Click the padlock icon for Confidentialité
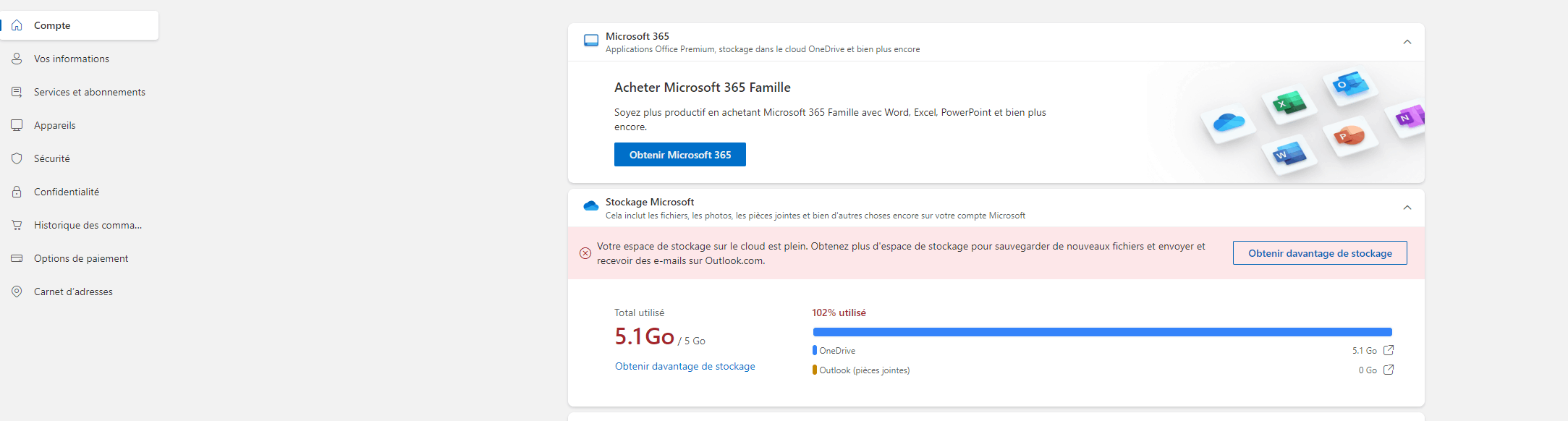 tap(17, 192)
